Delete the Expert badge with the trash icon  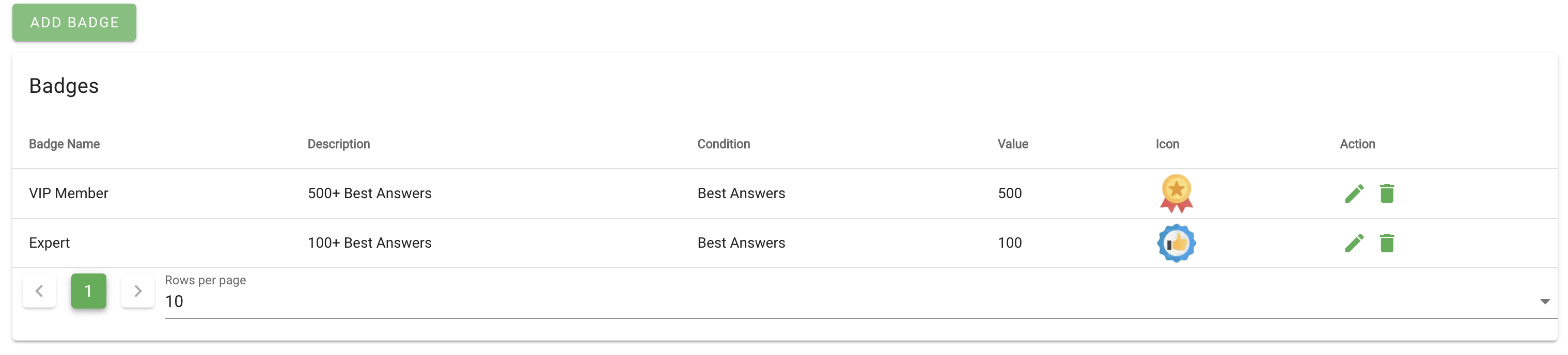pos(1387,243)
